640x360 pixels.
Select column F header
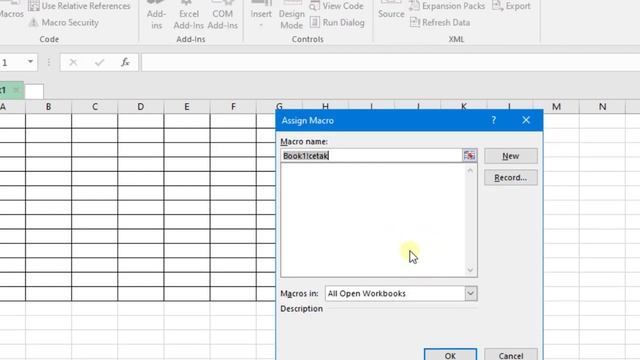tap(233, 107)
